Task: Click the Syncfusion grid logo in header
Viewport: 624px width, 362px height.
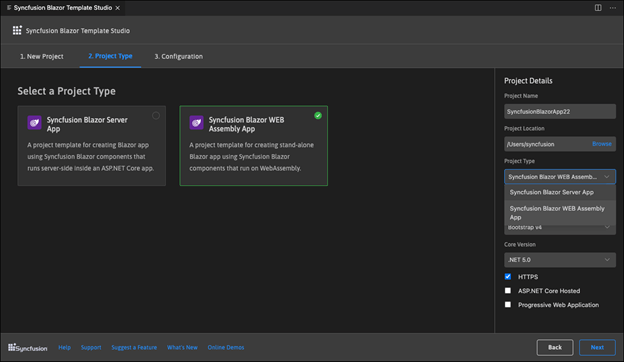Action: coord(17,30)
